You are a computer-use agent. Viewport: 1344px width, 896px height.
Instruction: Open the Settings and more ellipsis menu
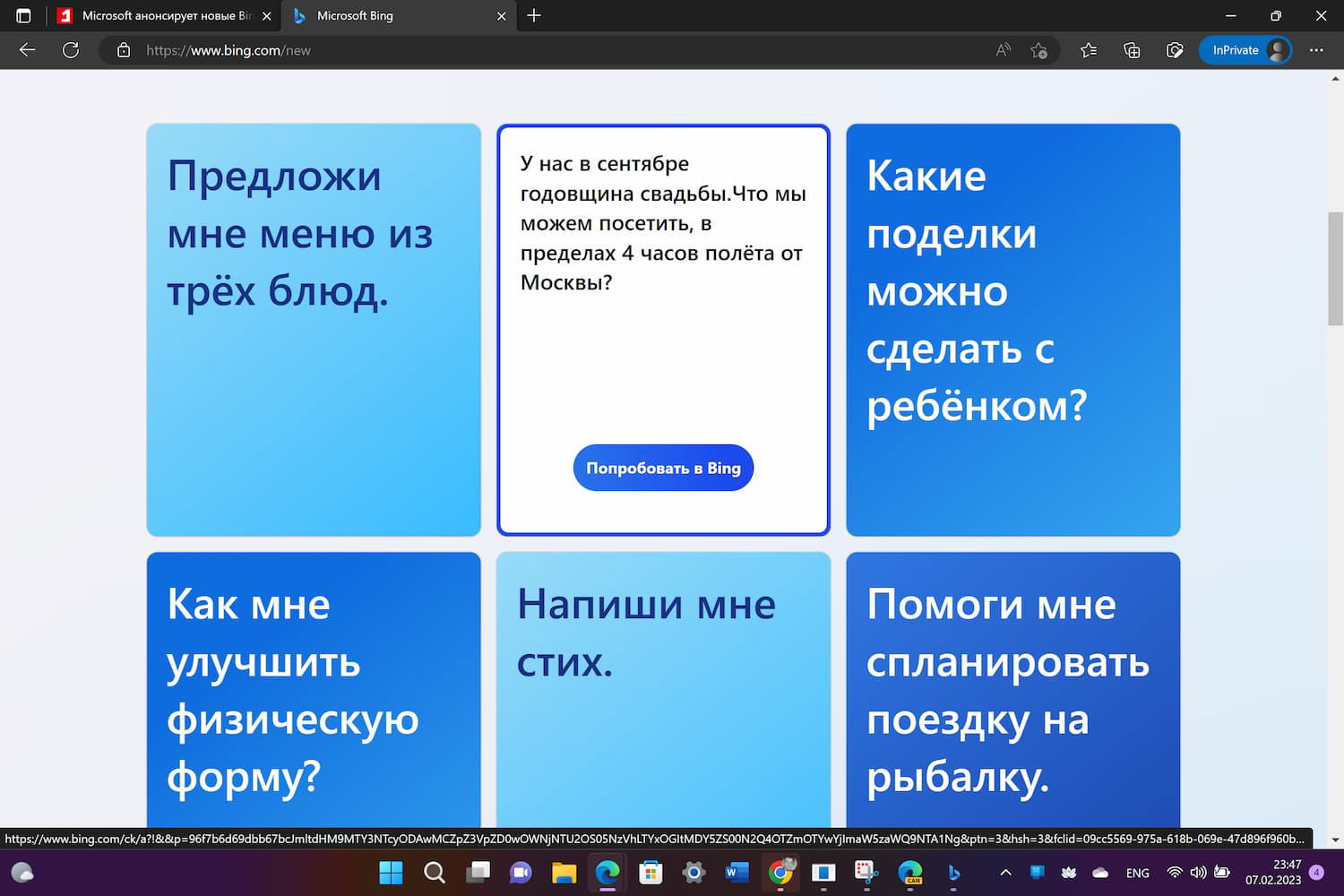(x=1316, y=50)
